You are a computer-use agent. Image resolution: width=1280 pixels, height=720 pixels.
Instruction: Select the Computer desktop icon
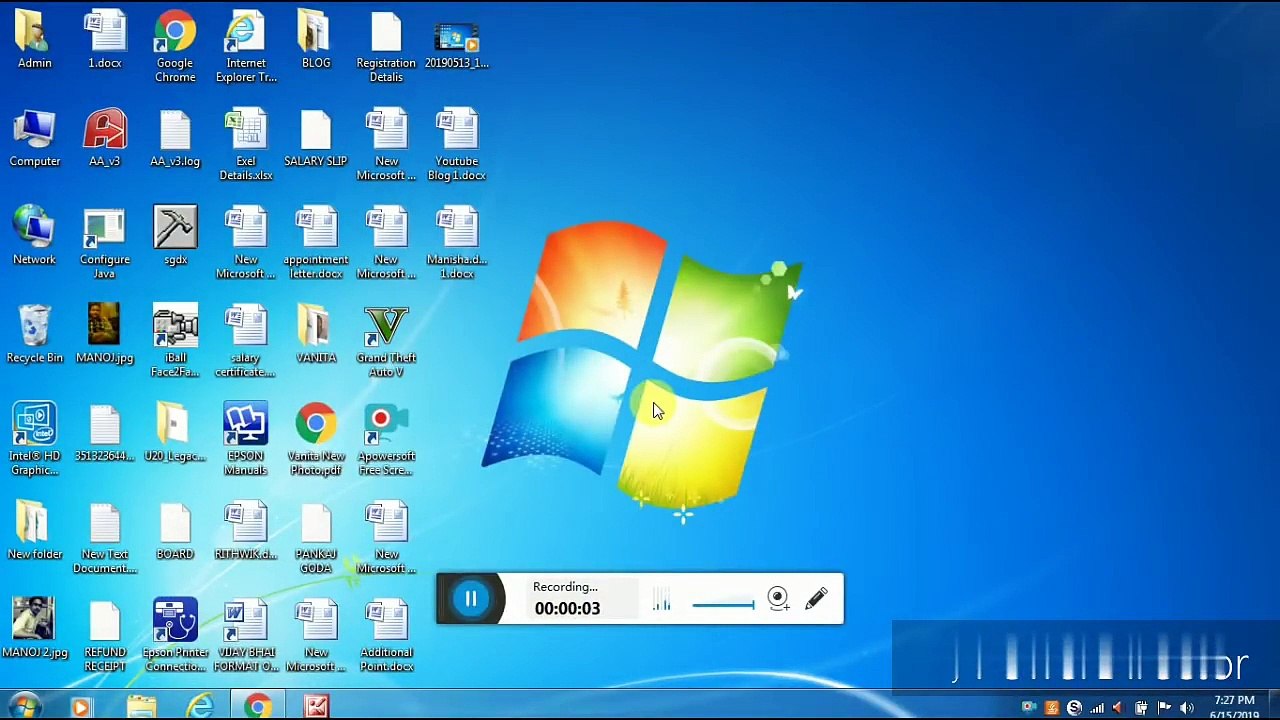tap(35, 138)
